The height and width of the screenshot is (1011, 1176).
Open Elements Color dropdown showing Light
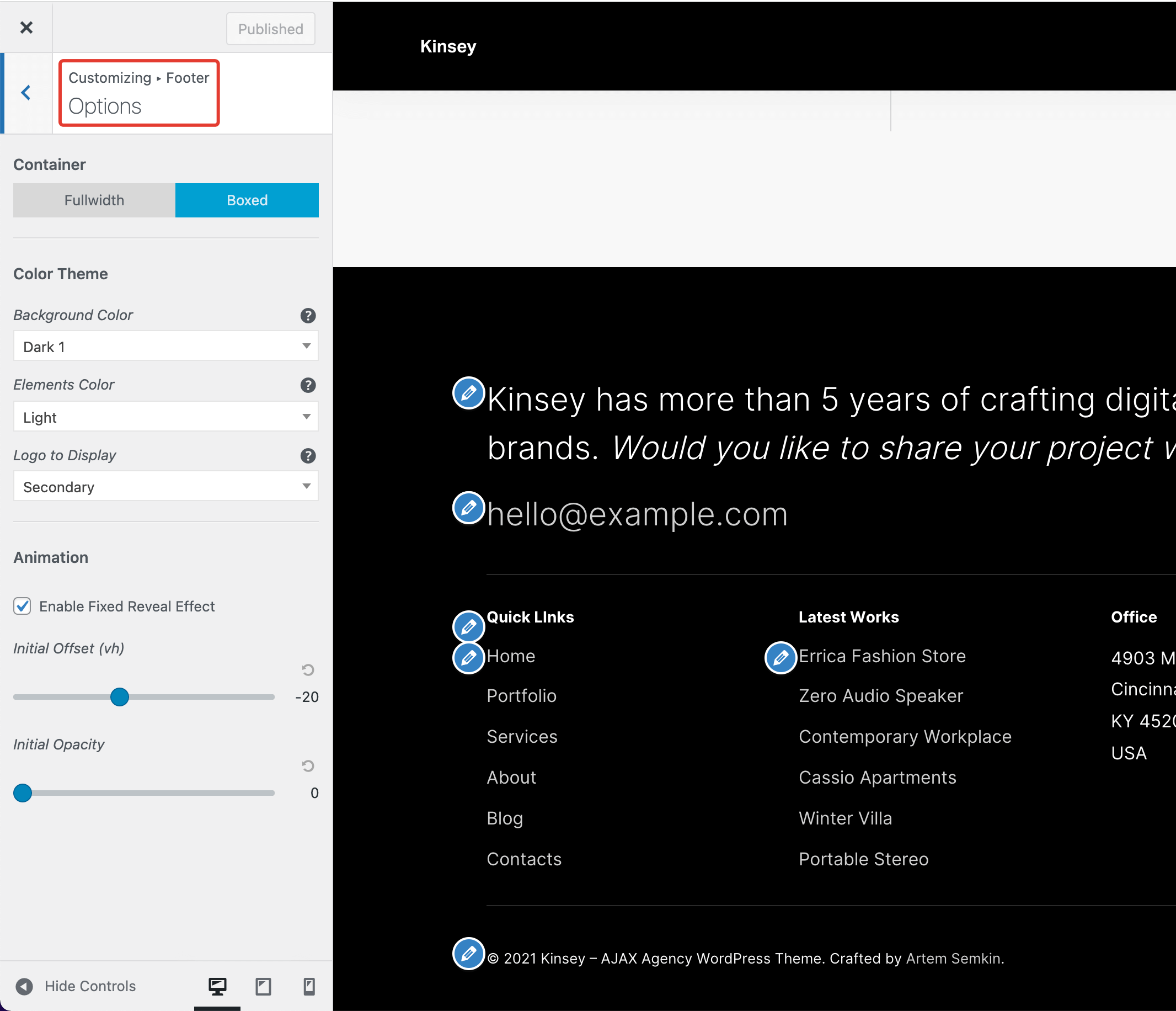165,417
